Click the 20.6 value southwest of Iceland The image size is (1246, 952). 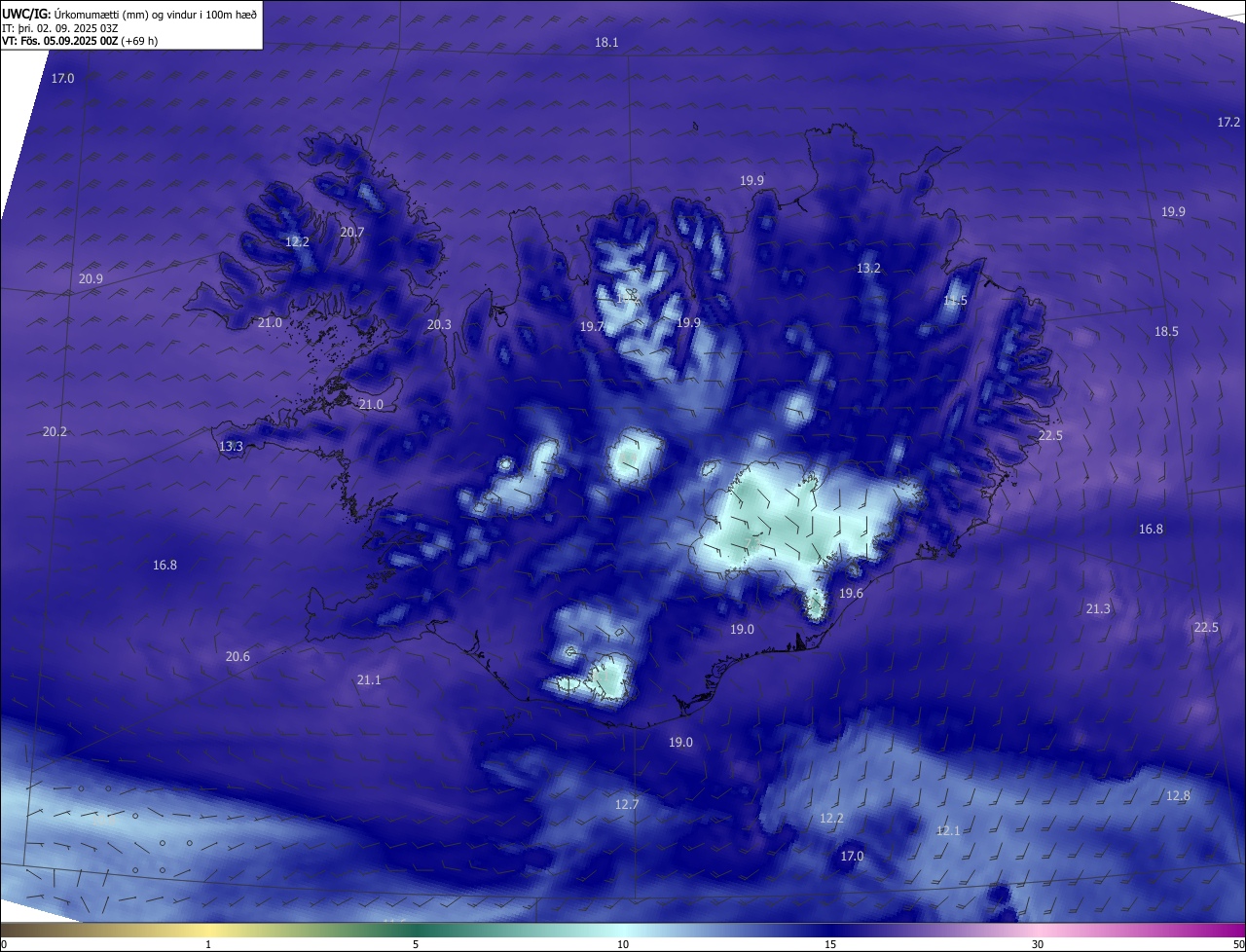238,656
